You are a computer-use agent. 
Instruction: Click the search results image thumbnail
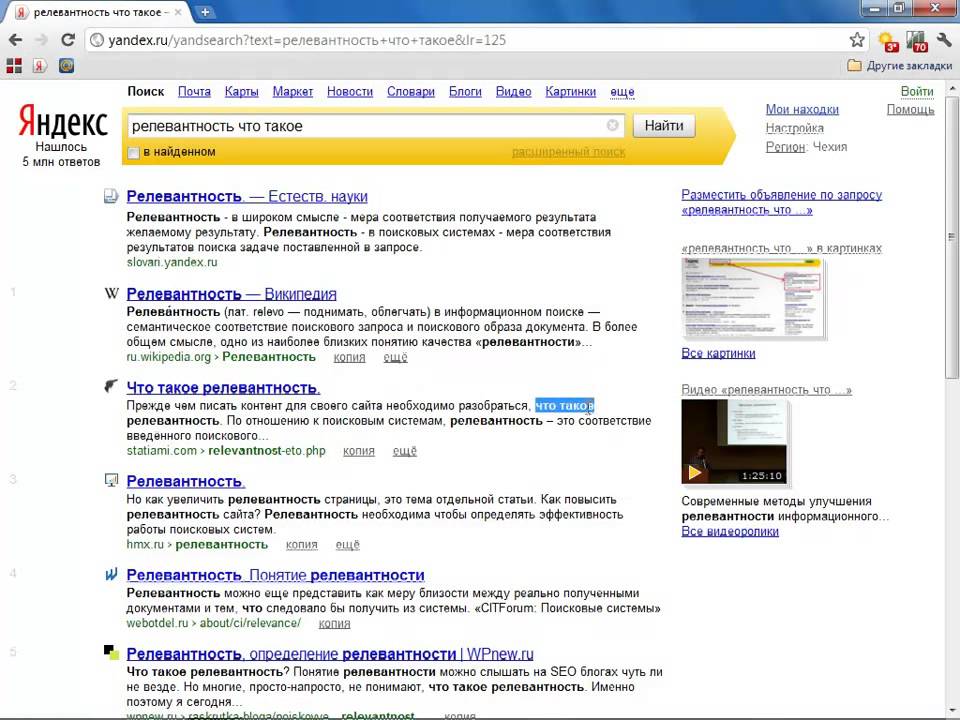click(x=753, y=299)
